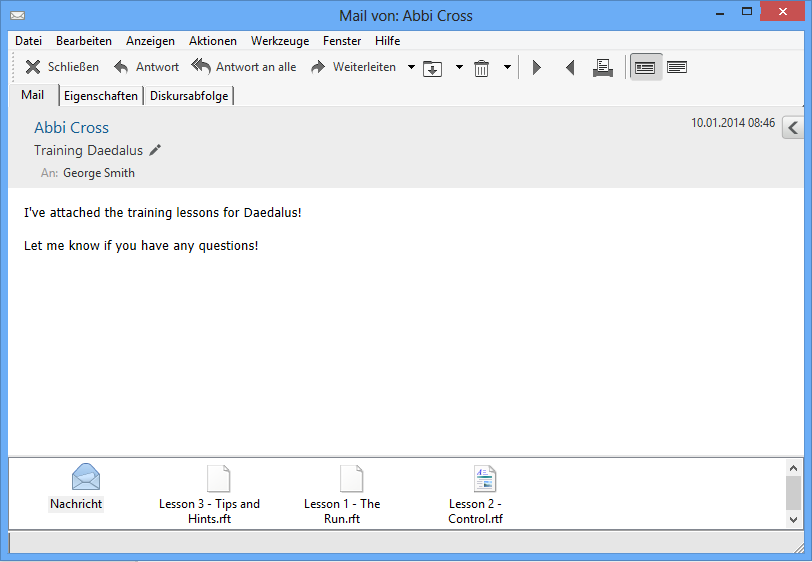The height and width of the screenshot is (562, 812).
Task: Click the line 'Let me know if you have any questions!'
Action: point(141,246)
